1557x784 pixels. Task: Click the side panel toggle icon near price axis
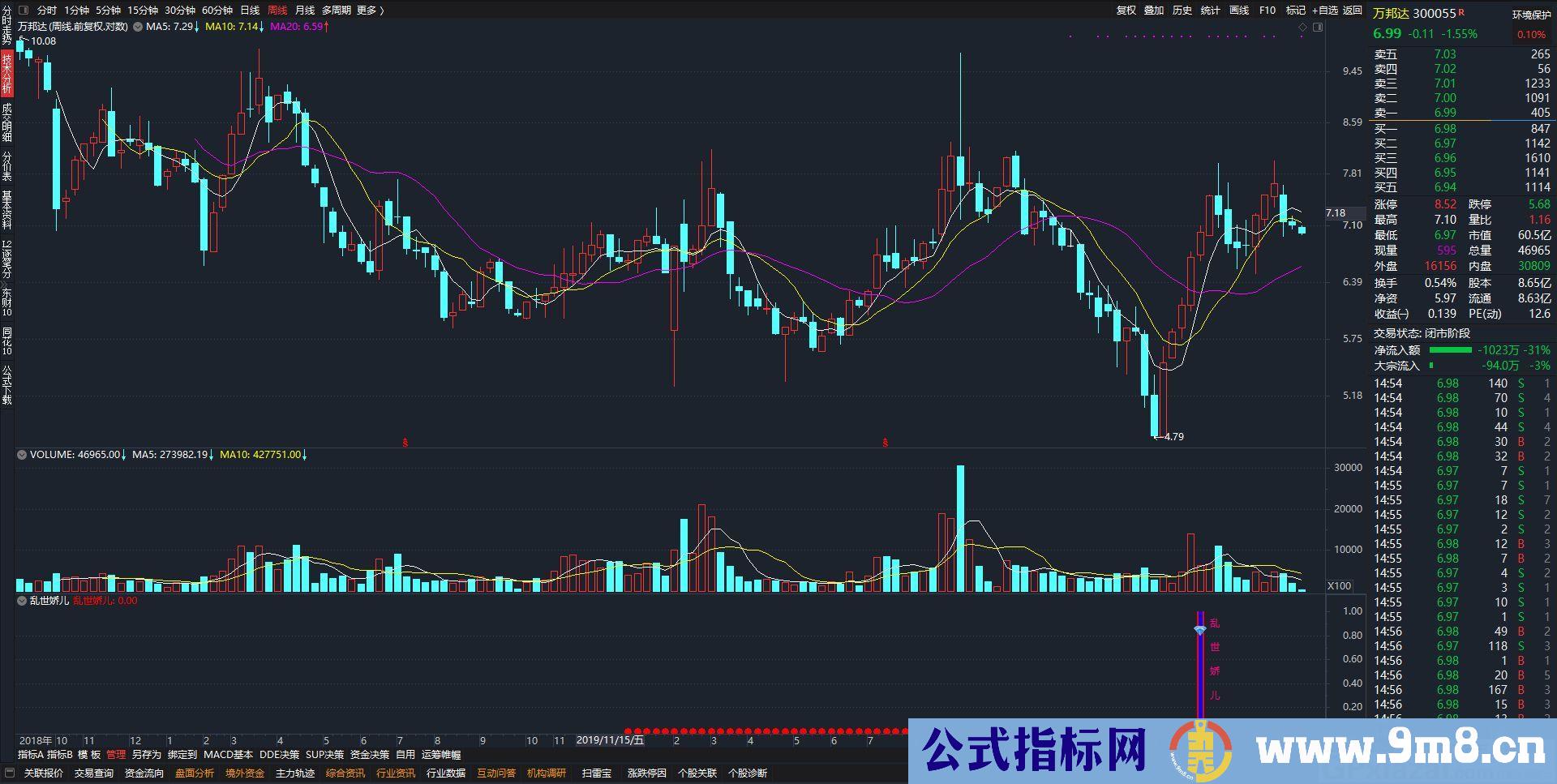(1318, 27)
